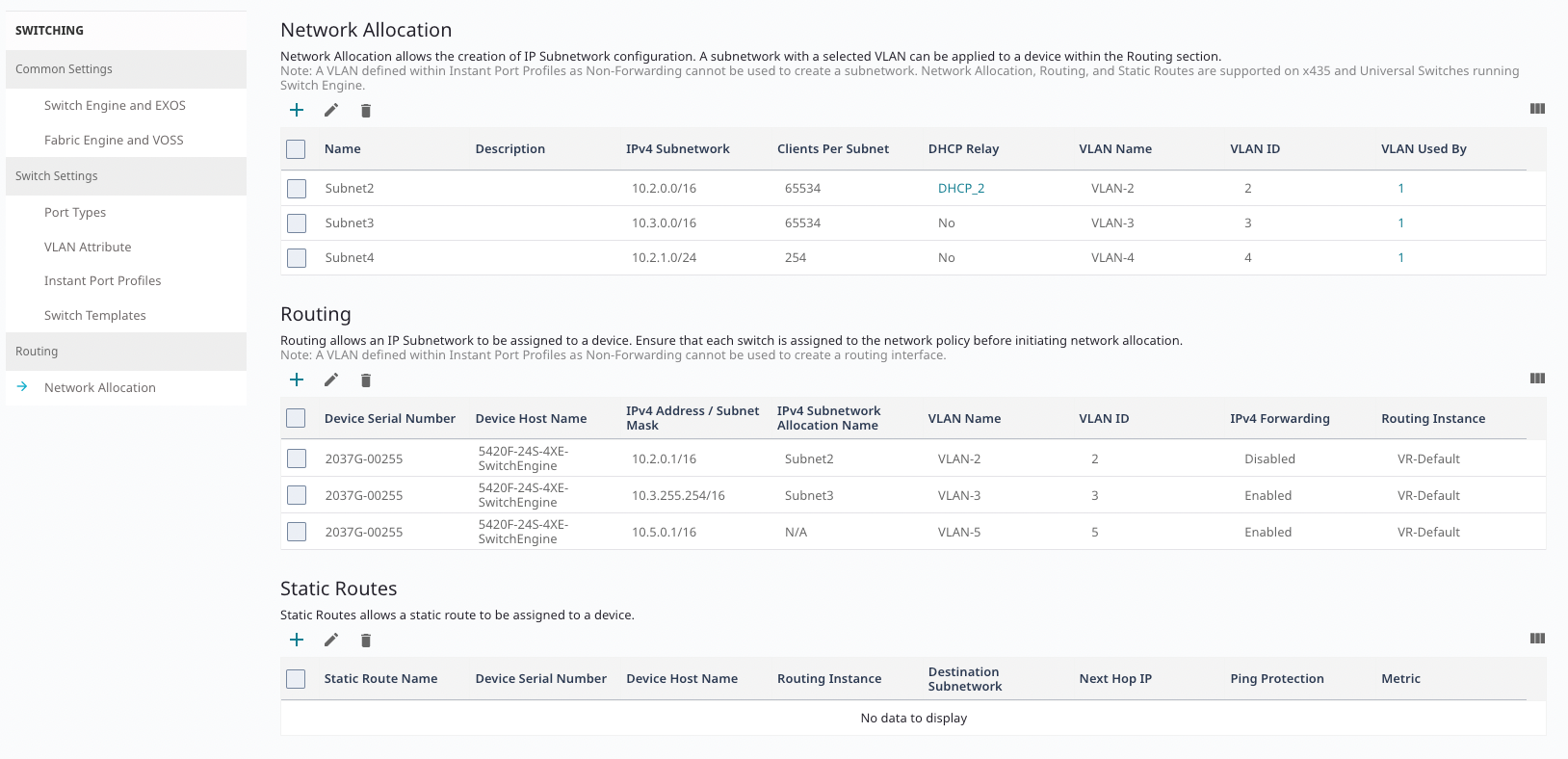Screen dimensions: 1568x759
Task: Add a new Routing entry
Action: pyautogui.click(x=297, y=379)
